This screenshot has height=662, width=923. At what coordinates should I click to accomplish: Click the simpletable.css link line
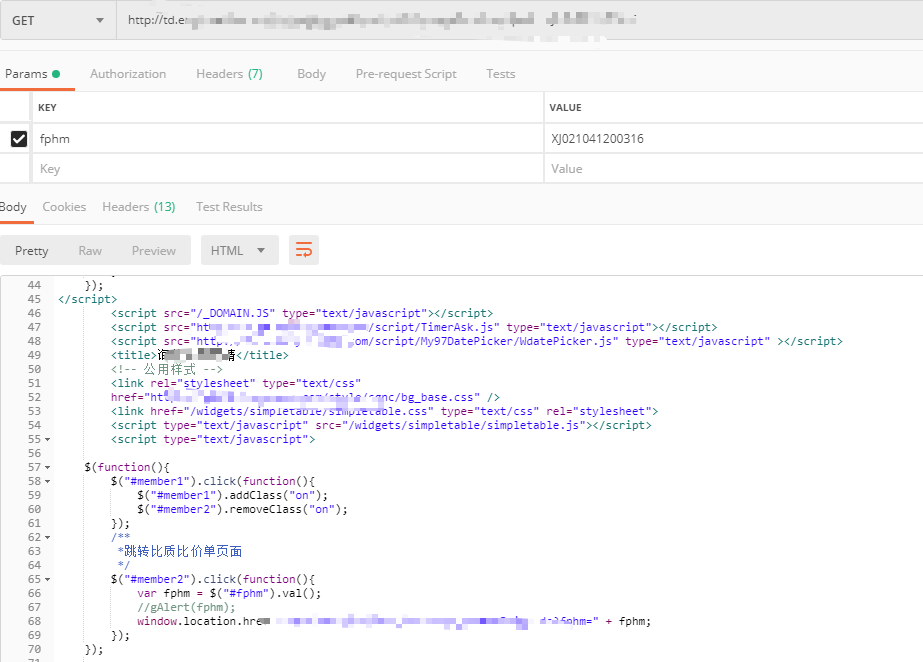tap(384, 411)
